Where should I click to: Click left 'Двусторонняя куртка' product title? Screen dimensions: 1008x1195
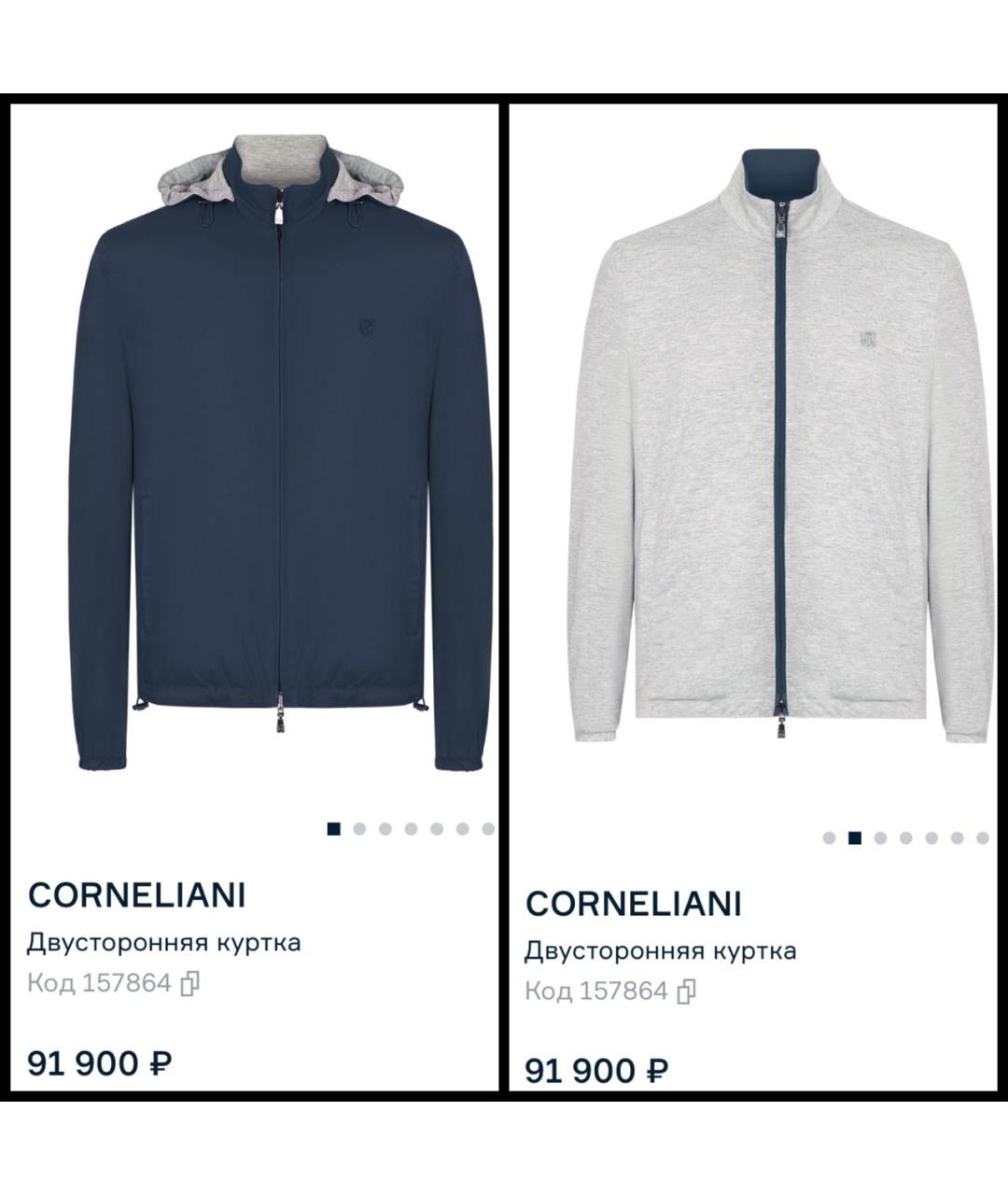tap(164, 942)
